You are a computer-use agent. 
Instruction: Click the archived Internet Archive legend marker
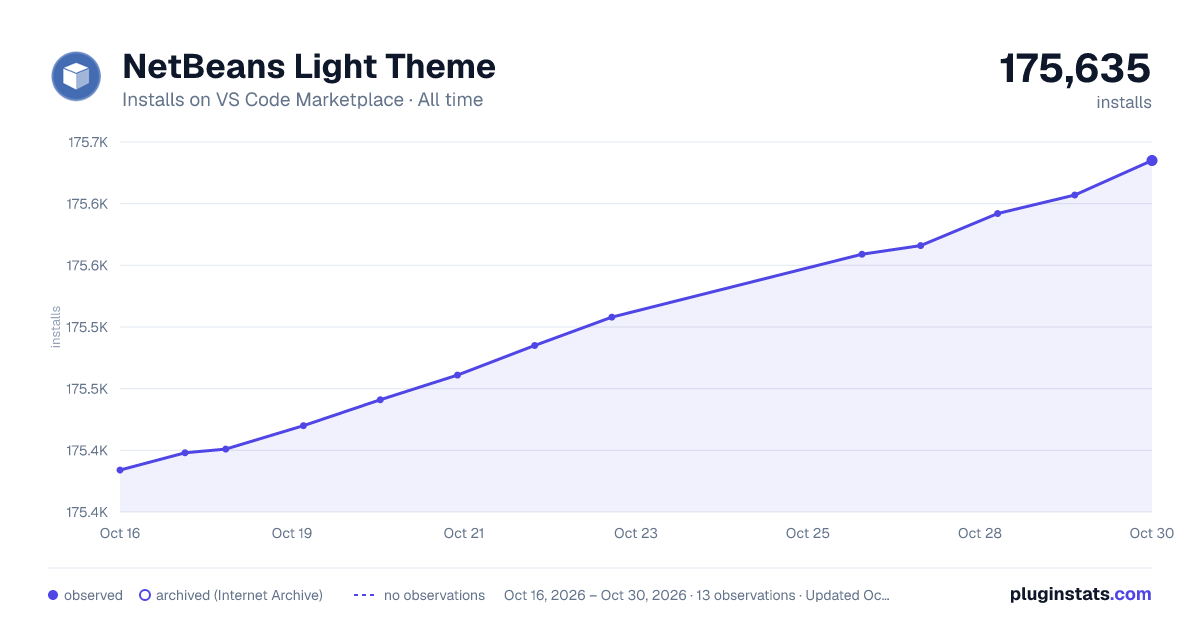(x=145, y=595)
